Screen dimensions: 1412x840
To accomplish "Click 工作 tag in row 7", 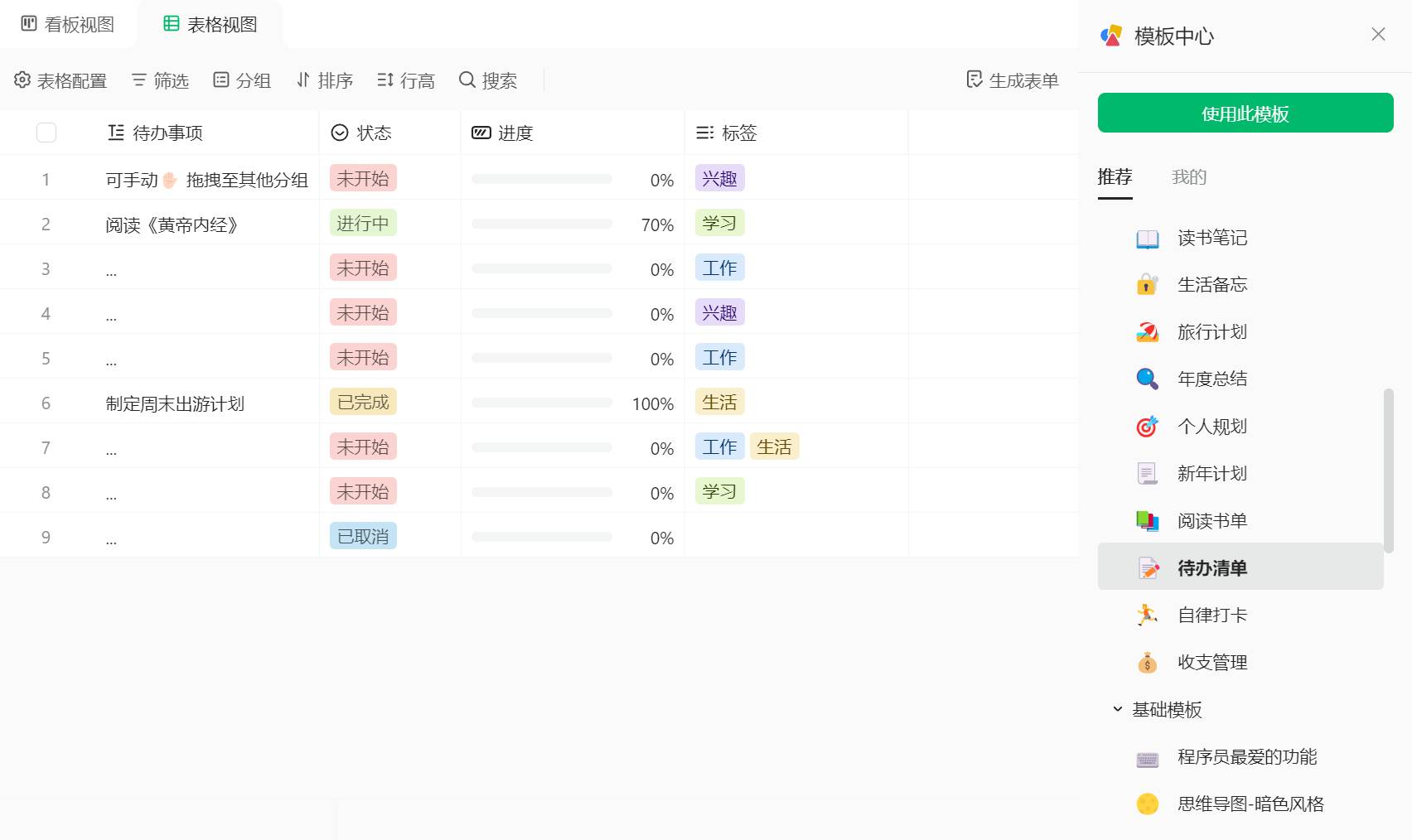I will click(x=720, y=447).
